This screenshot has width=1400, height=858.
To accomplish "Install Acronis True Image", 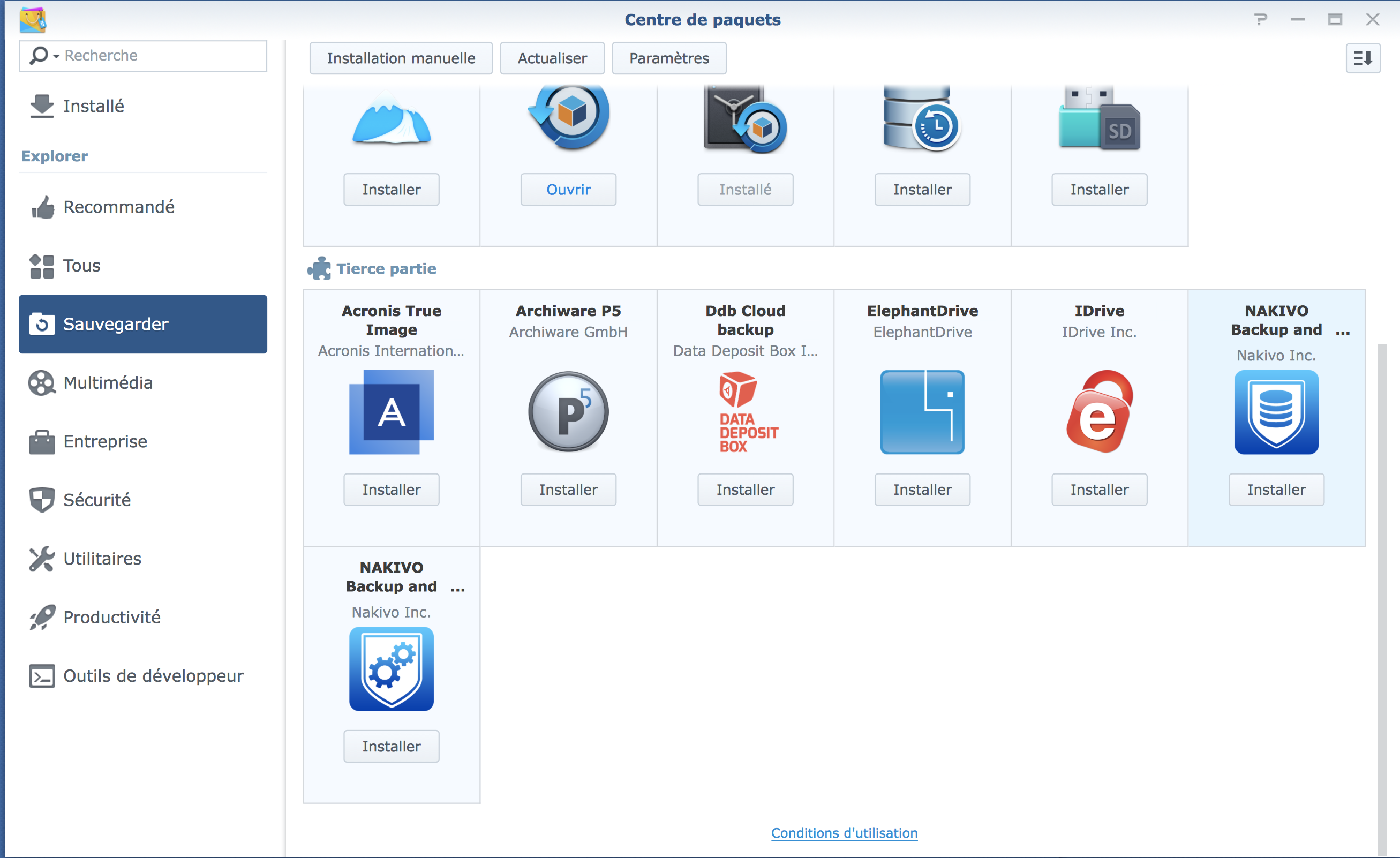I will pos(392,489).
